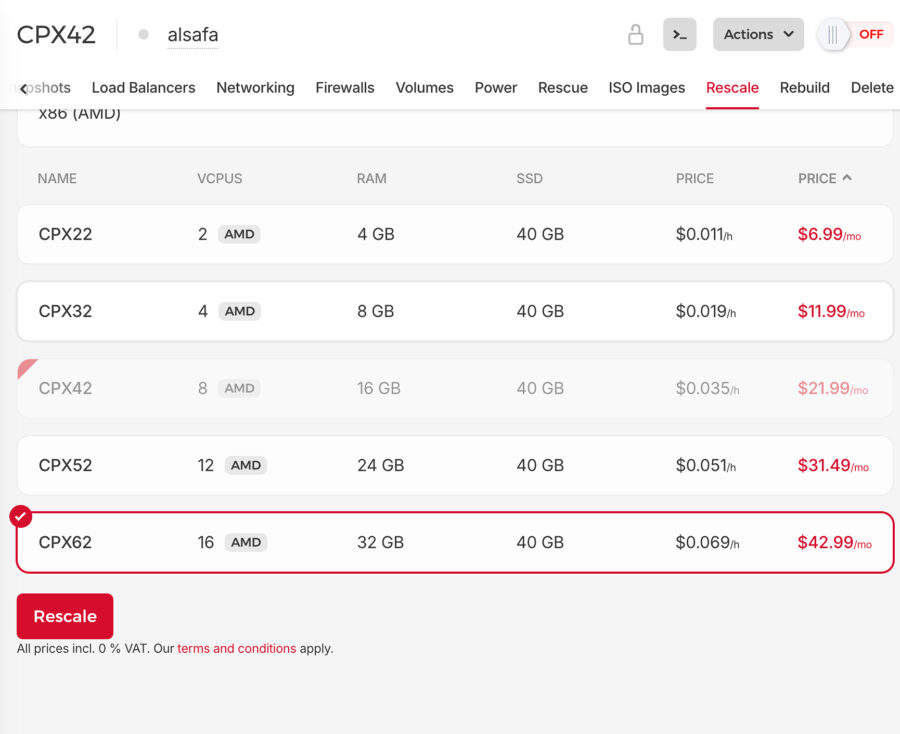Select the CPX22 server plan
The width and height of the screenshot is (900, 734).
coord(455,234)
